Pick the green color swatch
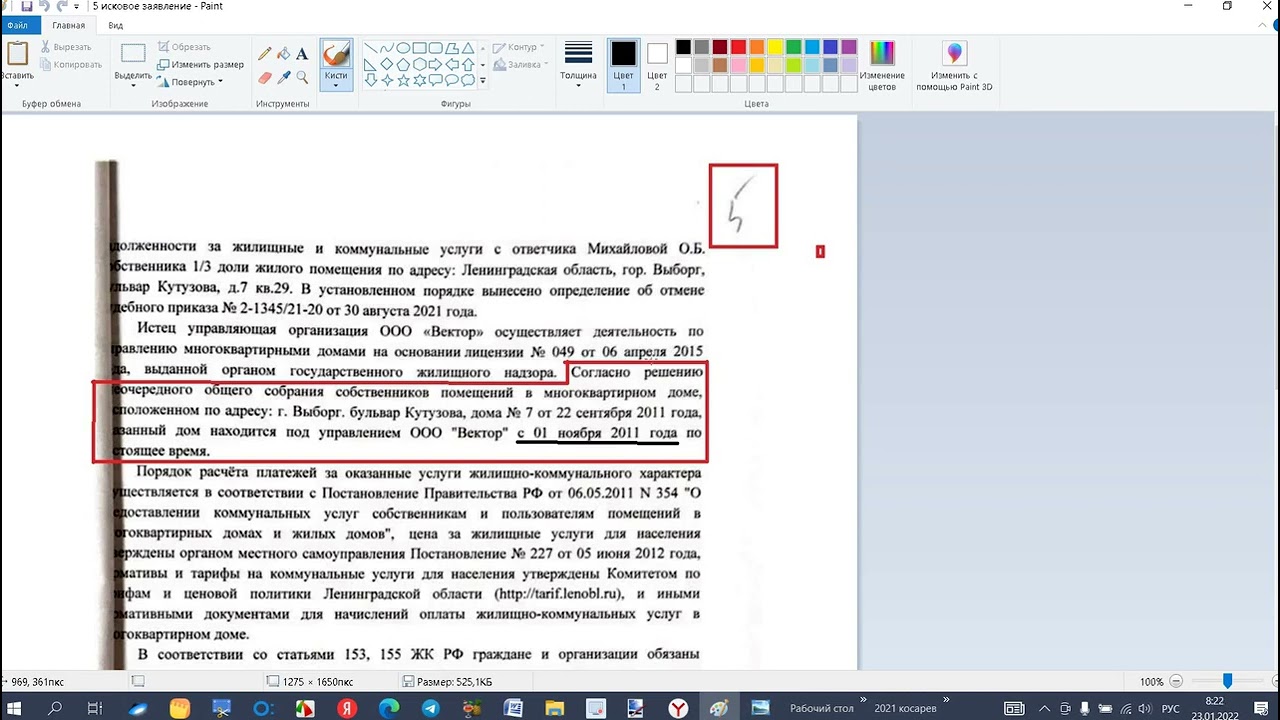 tap(793, 47)
